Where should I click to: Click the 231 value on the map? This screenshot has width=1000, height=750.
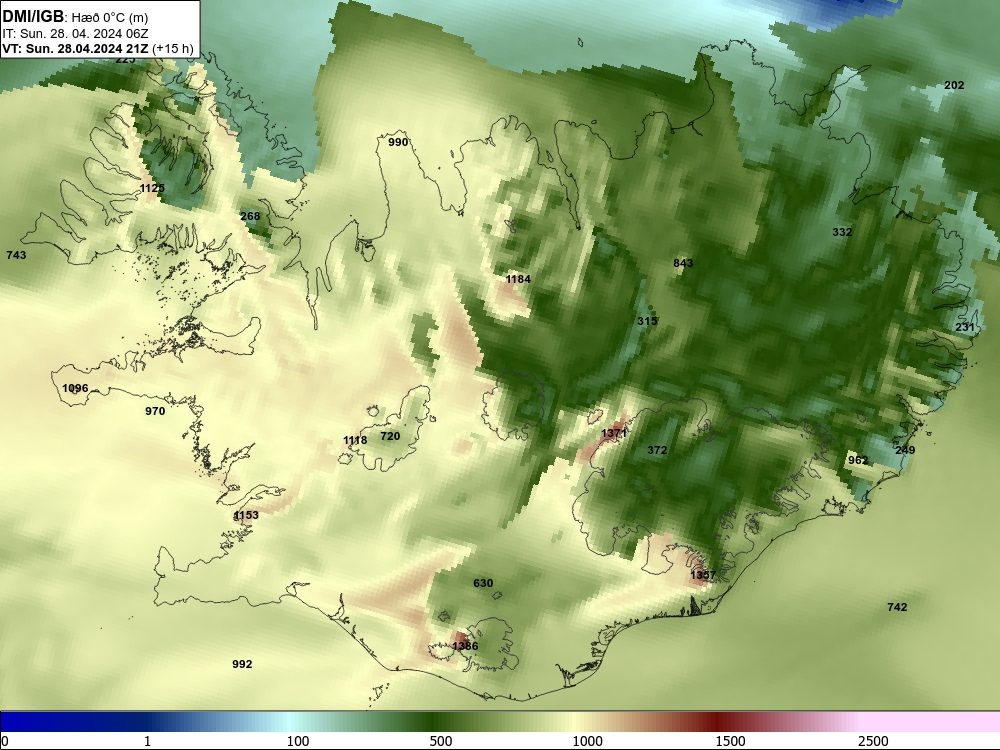point(965,327)
